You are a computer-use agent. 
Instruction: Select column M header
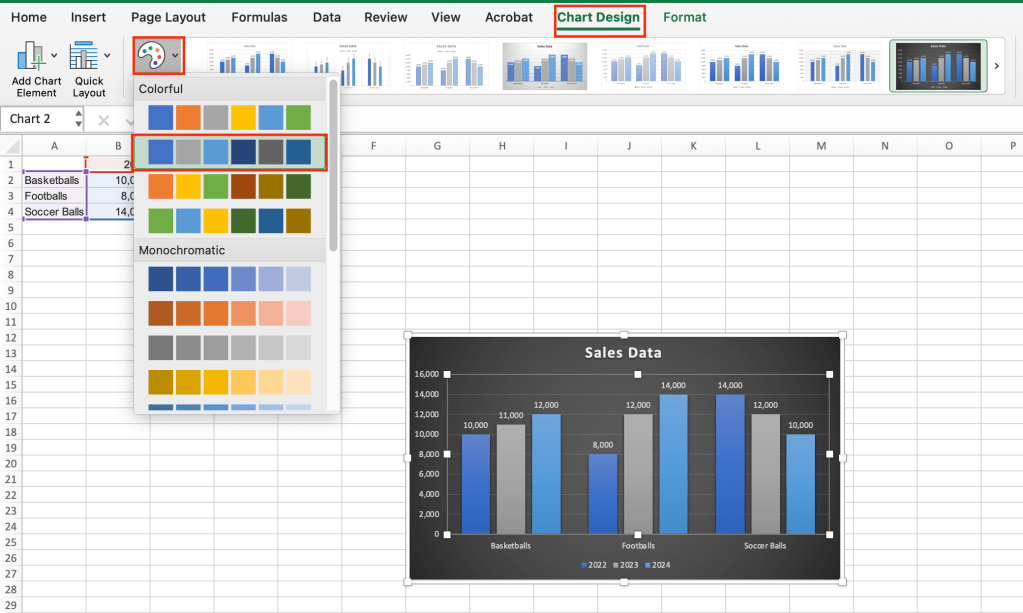point(821,146)
